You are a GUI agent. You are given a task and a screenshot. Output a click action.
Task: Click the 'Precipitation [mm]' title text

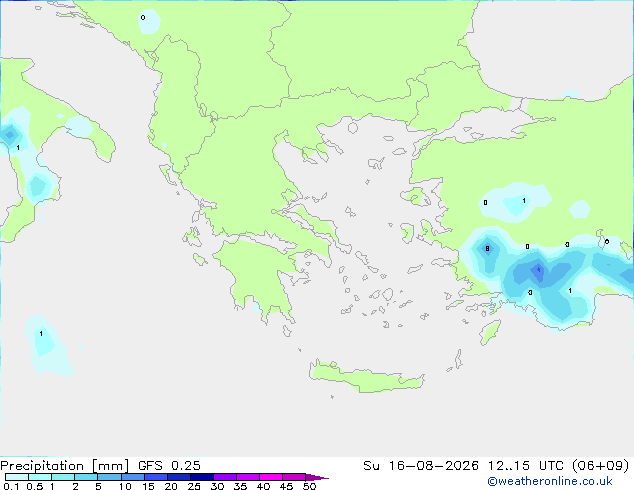pyautogui.click(x=65, y=466)
